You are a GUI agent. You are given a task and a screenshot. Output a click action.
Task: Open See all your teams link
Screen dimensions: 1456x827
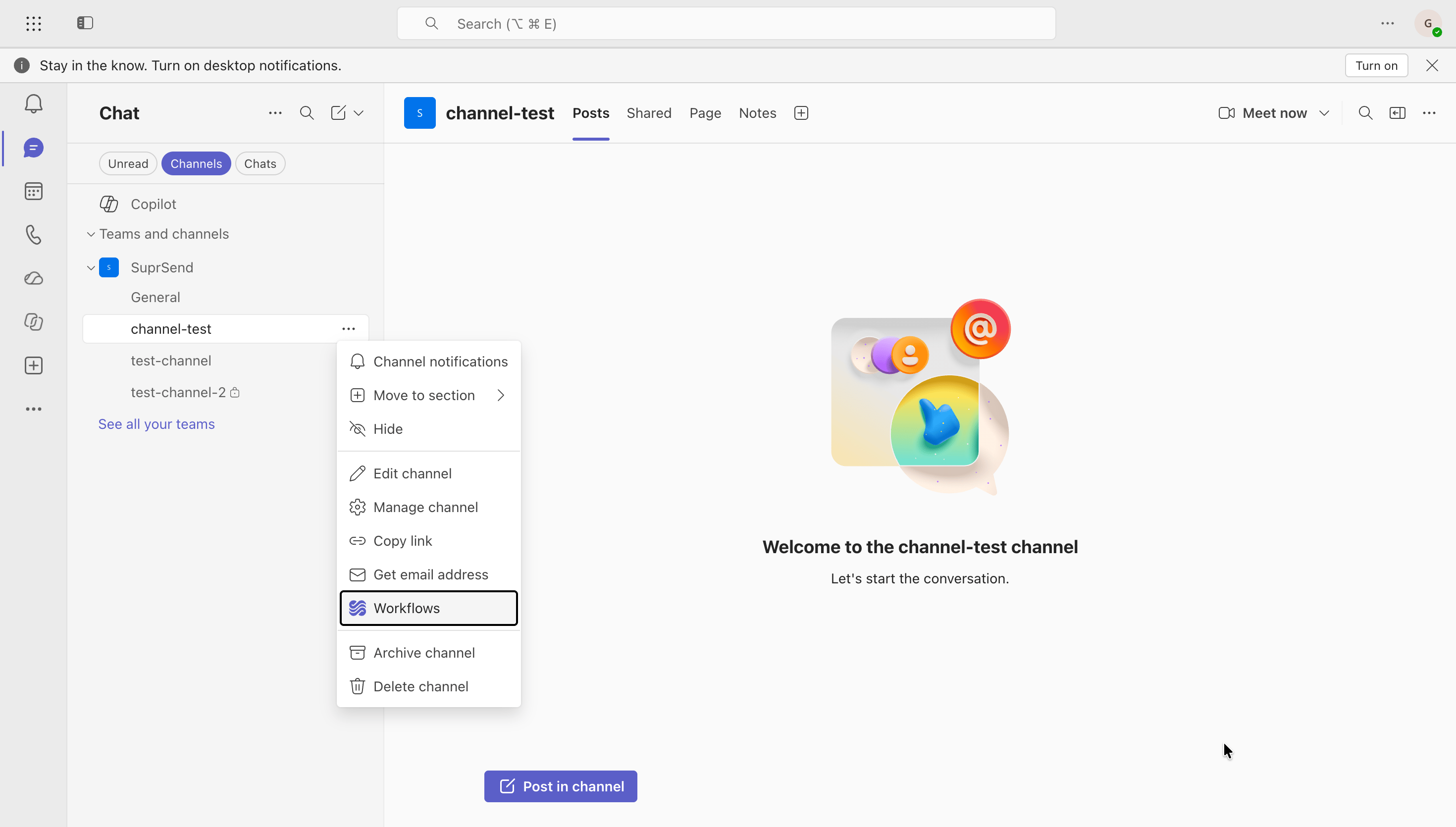[156, 424]
